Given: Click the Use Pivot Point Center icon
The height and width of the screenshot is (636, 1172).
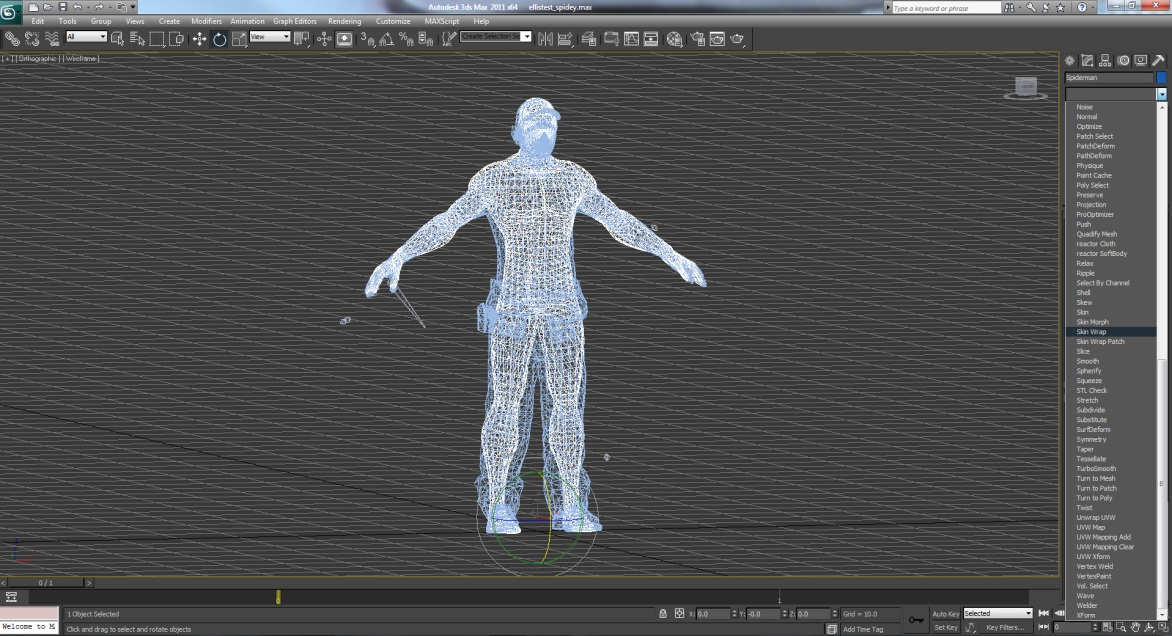Looking at the screenshot, I should [301, 39].
